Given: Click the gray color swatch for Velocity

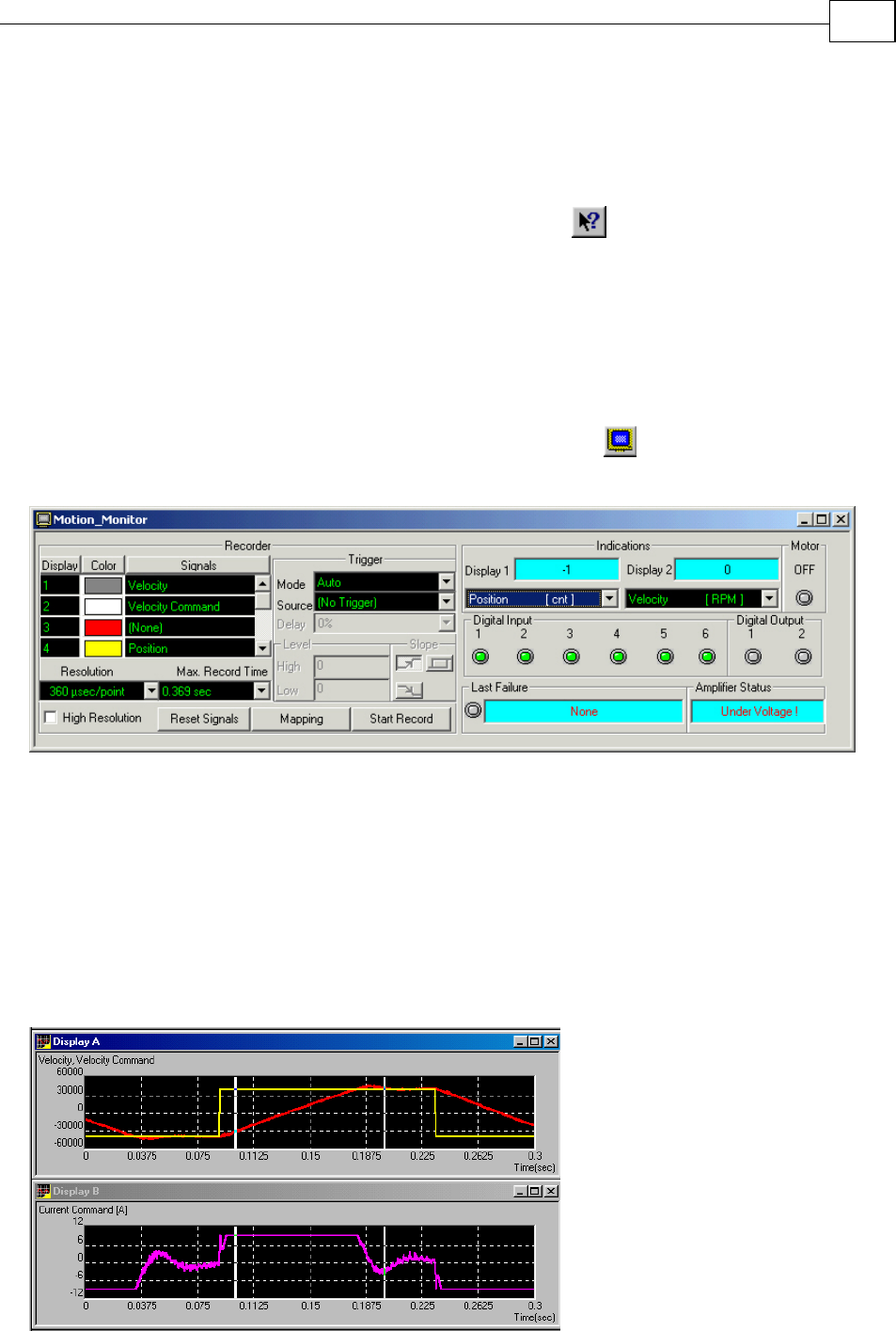Looking at the screenshot, I should (x=103, y=585).
